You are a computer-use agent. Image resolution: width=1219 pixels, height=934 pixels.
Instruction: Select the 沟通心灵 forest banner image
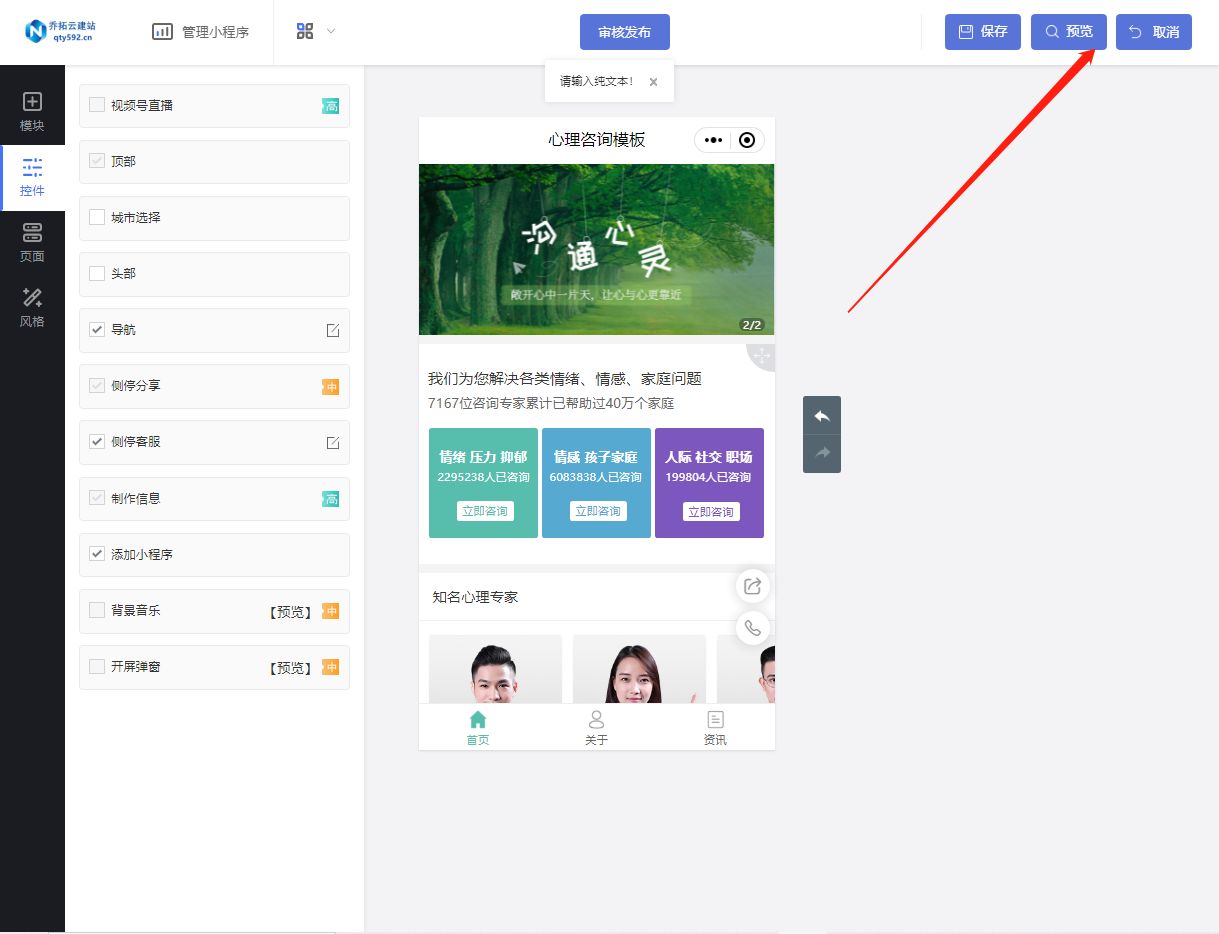pos(597,249)
